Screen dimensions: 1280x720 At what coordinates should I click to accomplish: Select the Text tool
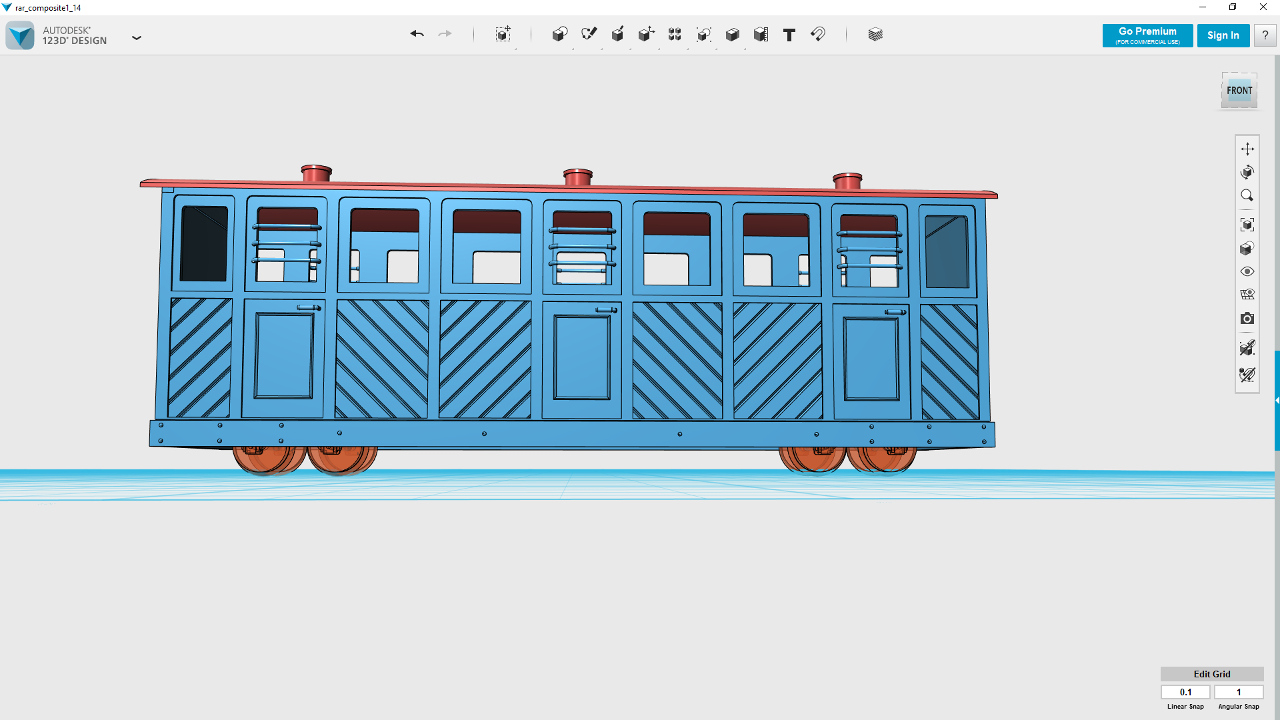789,34
